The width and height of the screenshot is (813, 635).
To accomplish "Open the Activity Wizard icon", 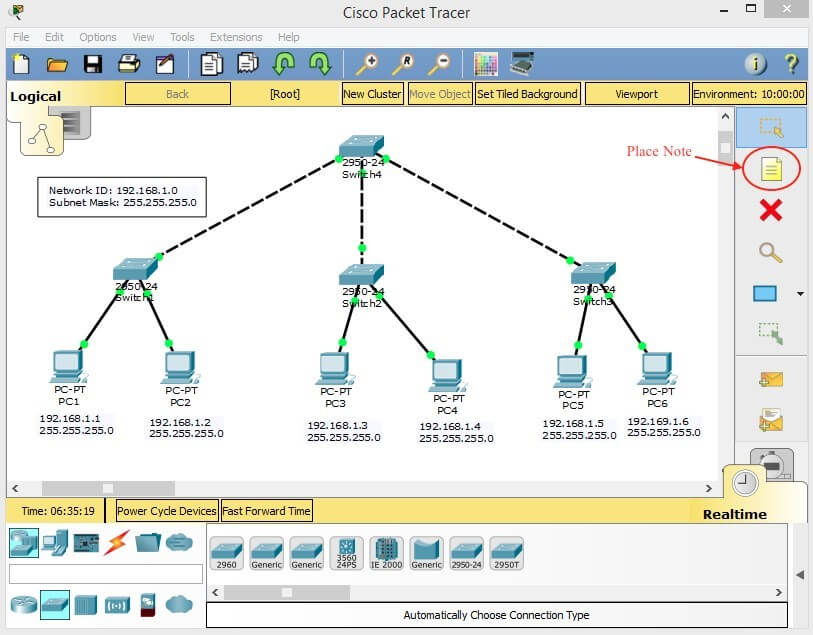I will (x=165, y=64).
